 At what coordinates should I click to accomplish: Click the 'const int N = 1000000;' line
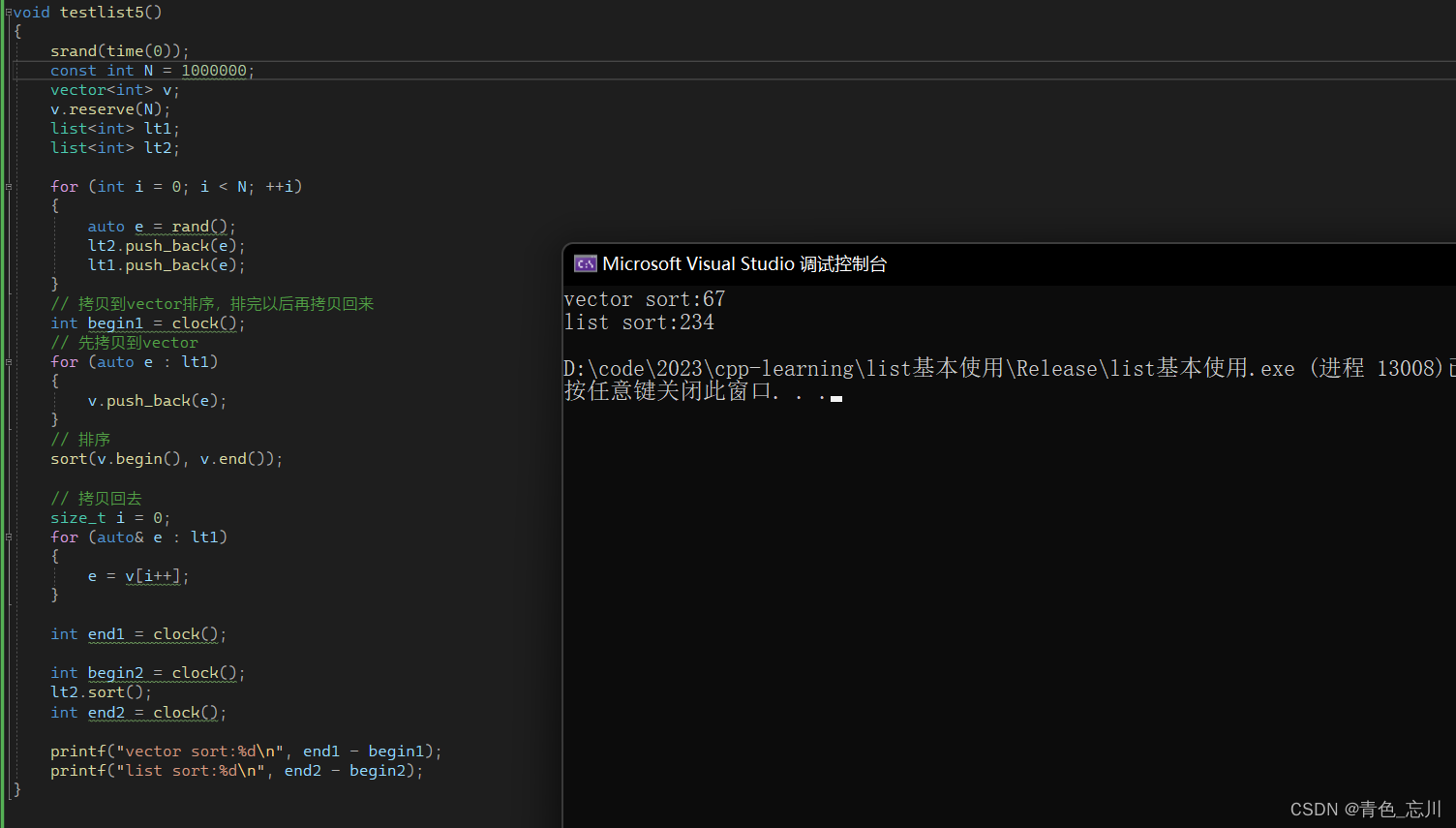coord(152,71)
